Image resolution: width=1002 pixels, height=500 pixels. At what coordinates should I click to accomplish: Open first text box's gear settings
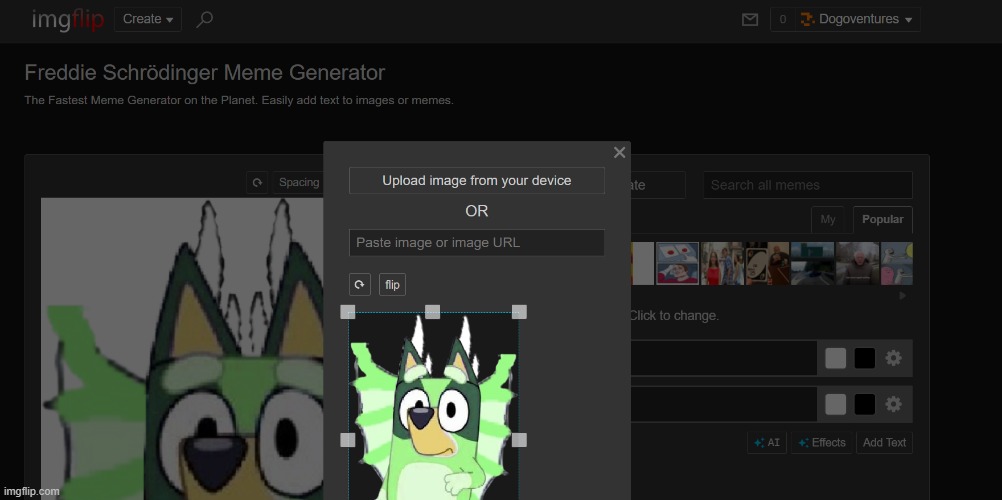893,358
